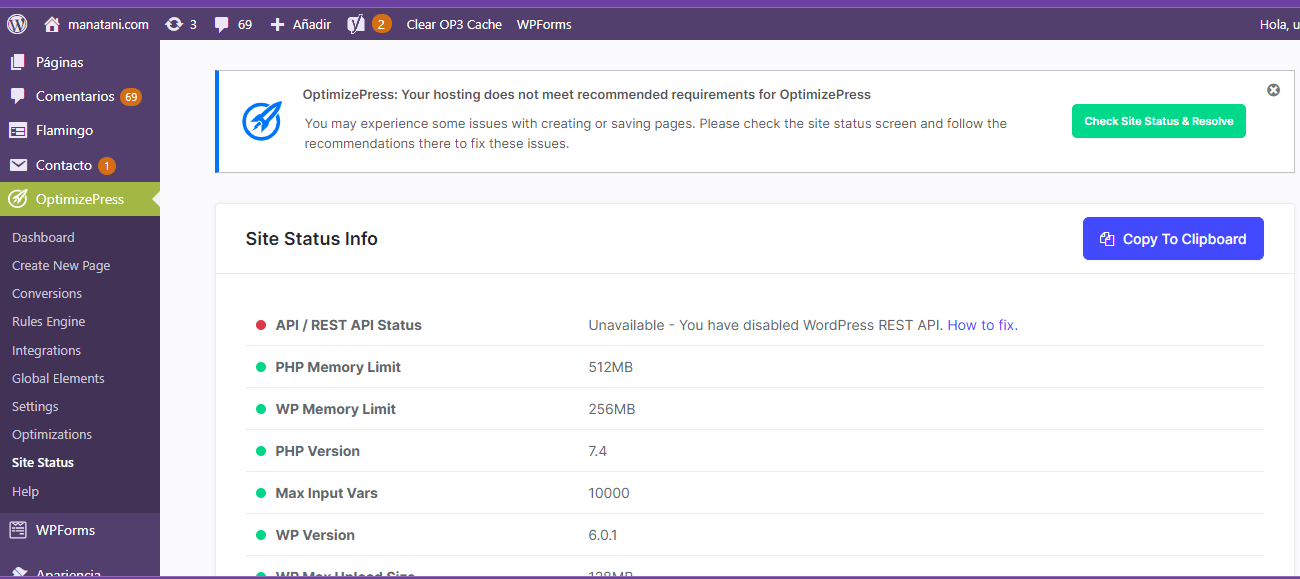
Task: Click the Hola user greeting in admin bar
Action: point(1279,24)
